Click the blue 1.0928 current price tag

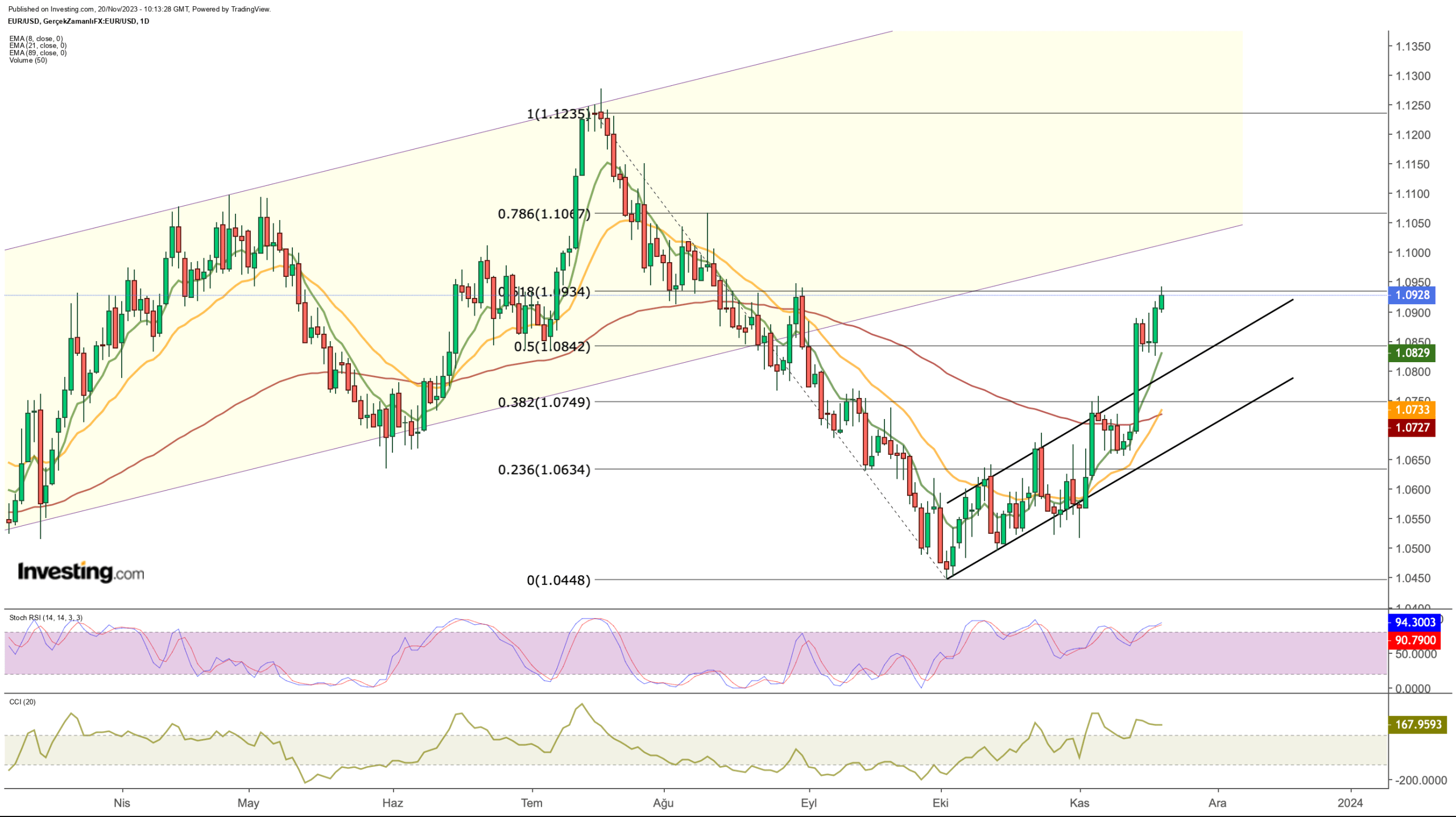[1412, 295]
